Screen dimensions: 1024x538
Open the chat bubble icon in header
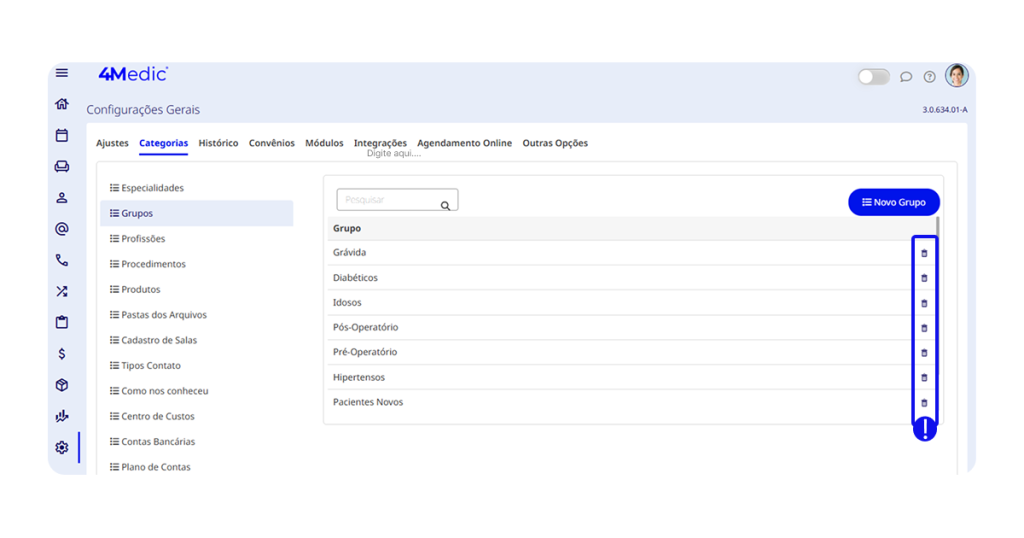pos(906,77)
